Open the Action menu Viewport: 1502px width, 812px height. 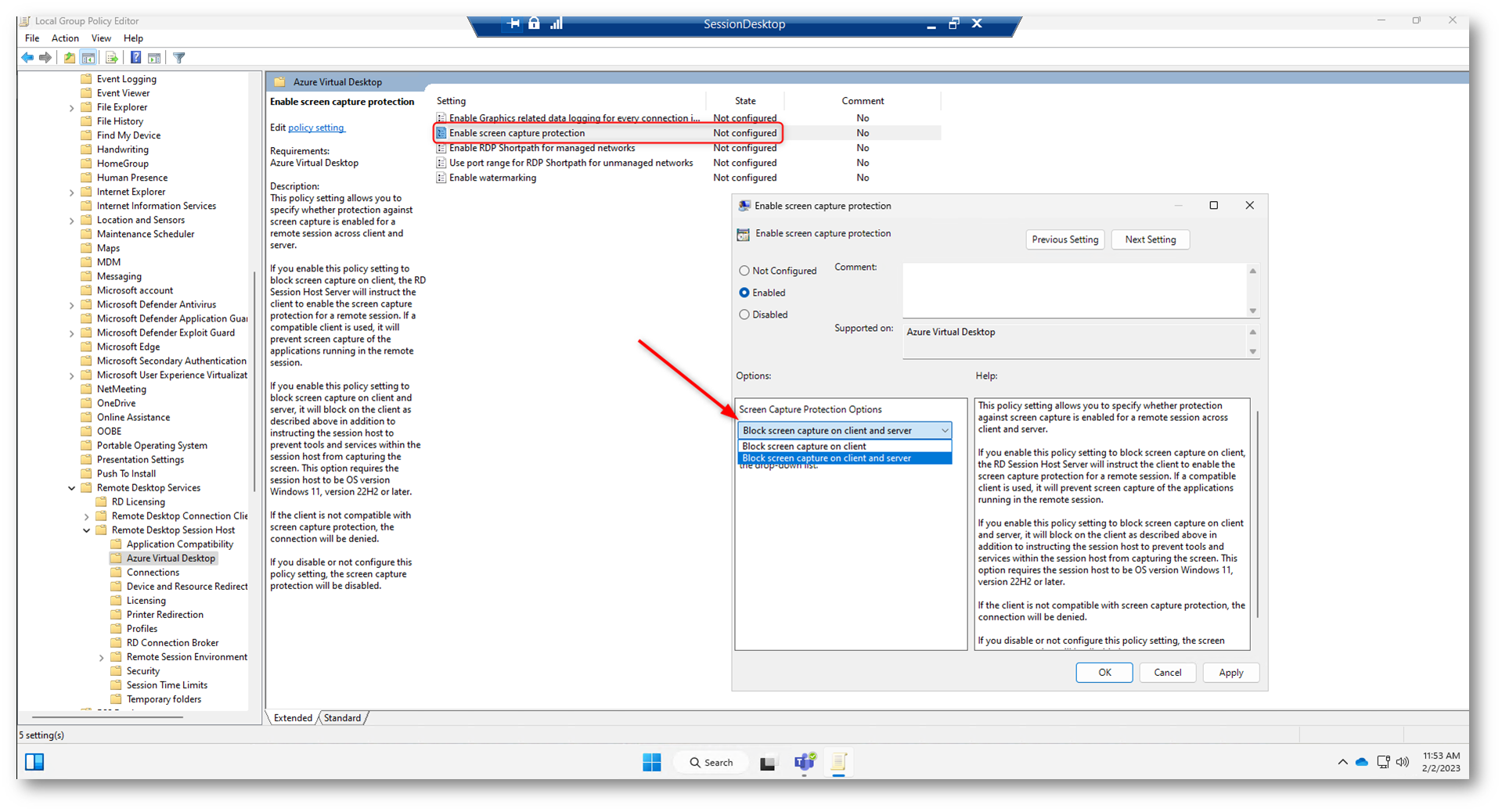pyautogui.click(x=65, y=38)
